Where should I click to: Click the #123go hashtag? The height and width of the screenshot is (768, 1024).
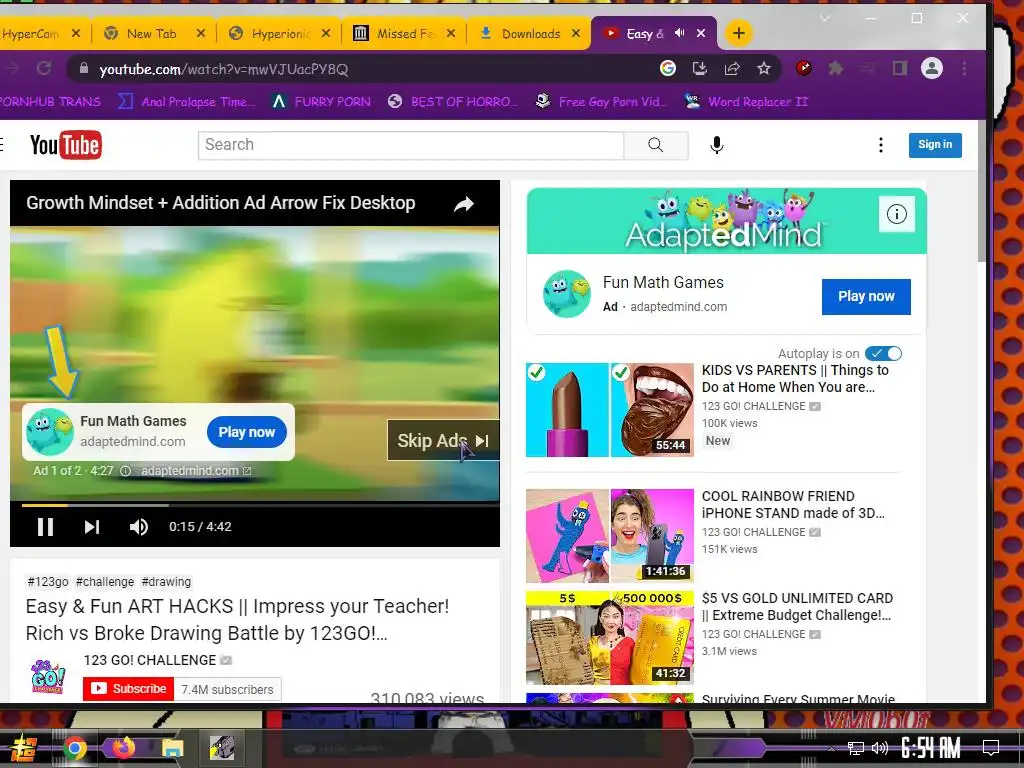(48, 581)
